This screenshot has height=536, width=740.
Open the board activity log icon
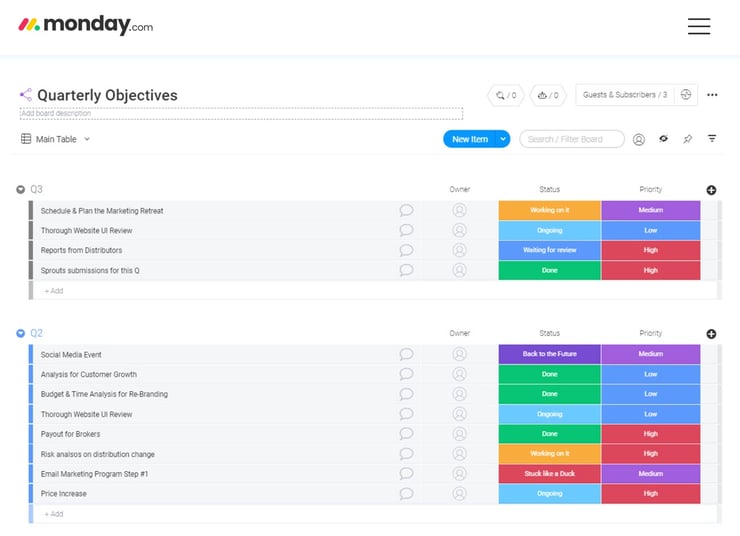tap(686, 95)
